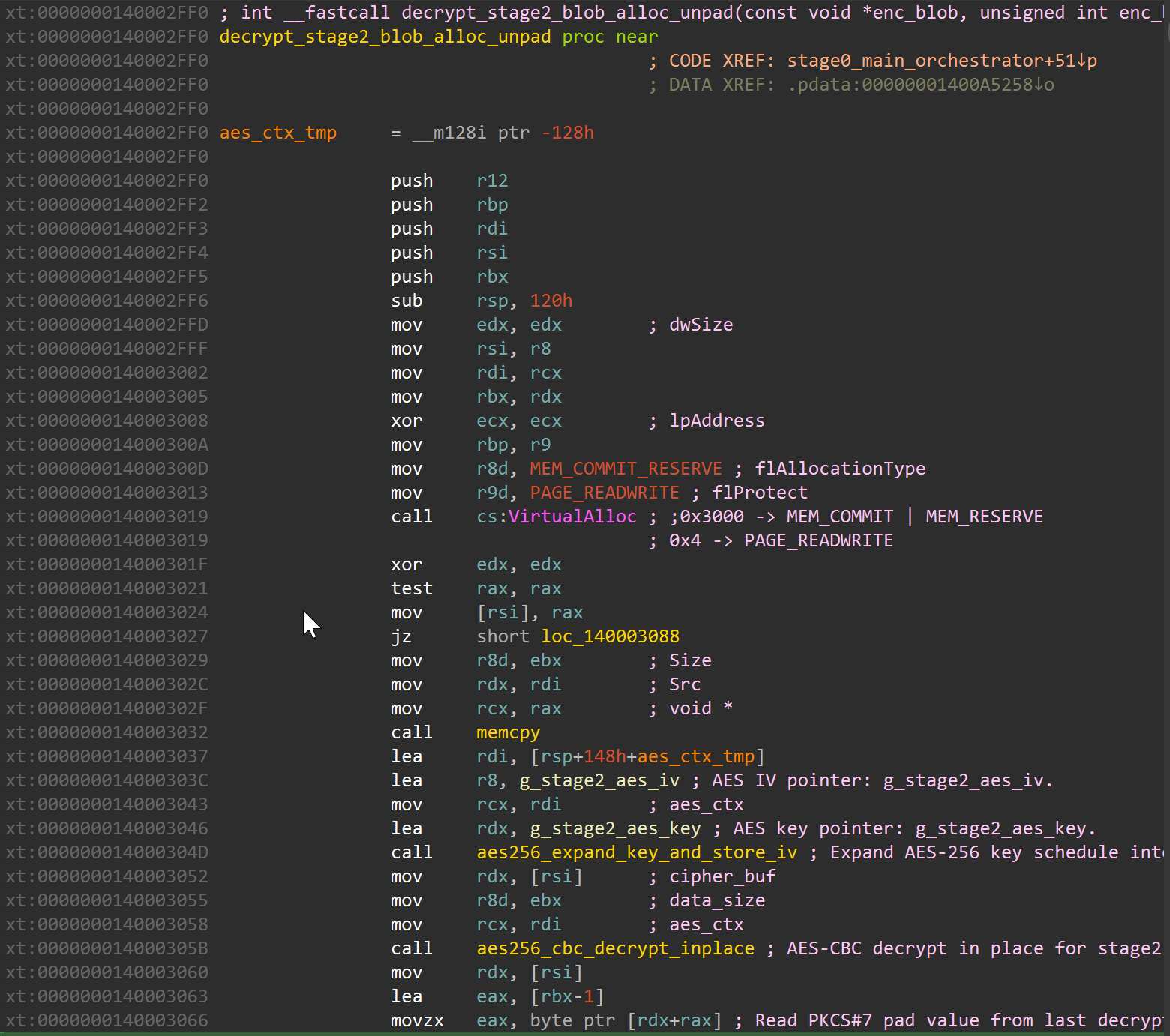Screen dimensions: 1170x1036
Task: Select the aes_ctx_tmp stack variable definition
Action: tap(278, 132)
